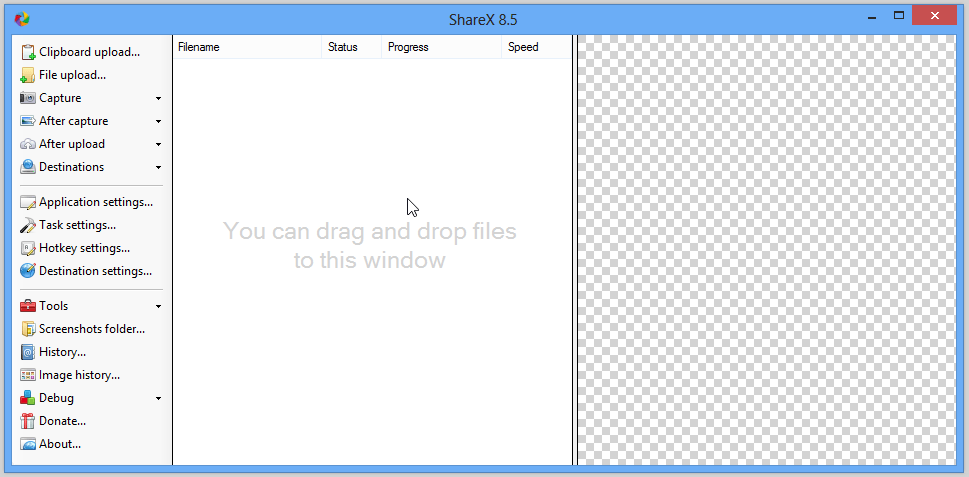Viewport: 969px width, 477px height.
Task: Open the Debug menu label
Action: point(56,398)
